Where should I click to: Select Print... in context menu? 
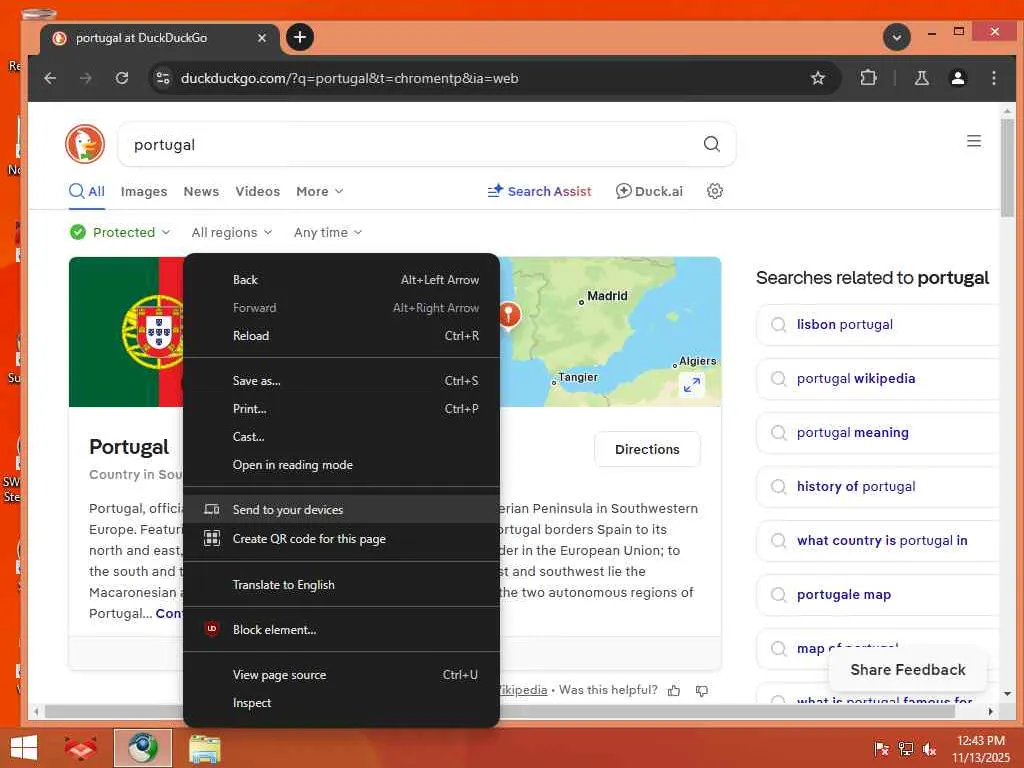342,409
